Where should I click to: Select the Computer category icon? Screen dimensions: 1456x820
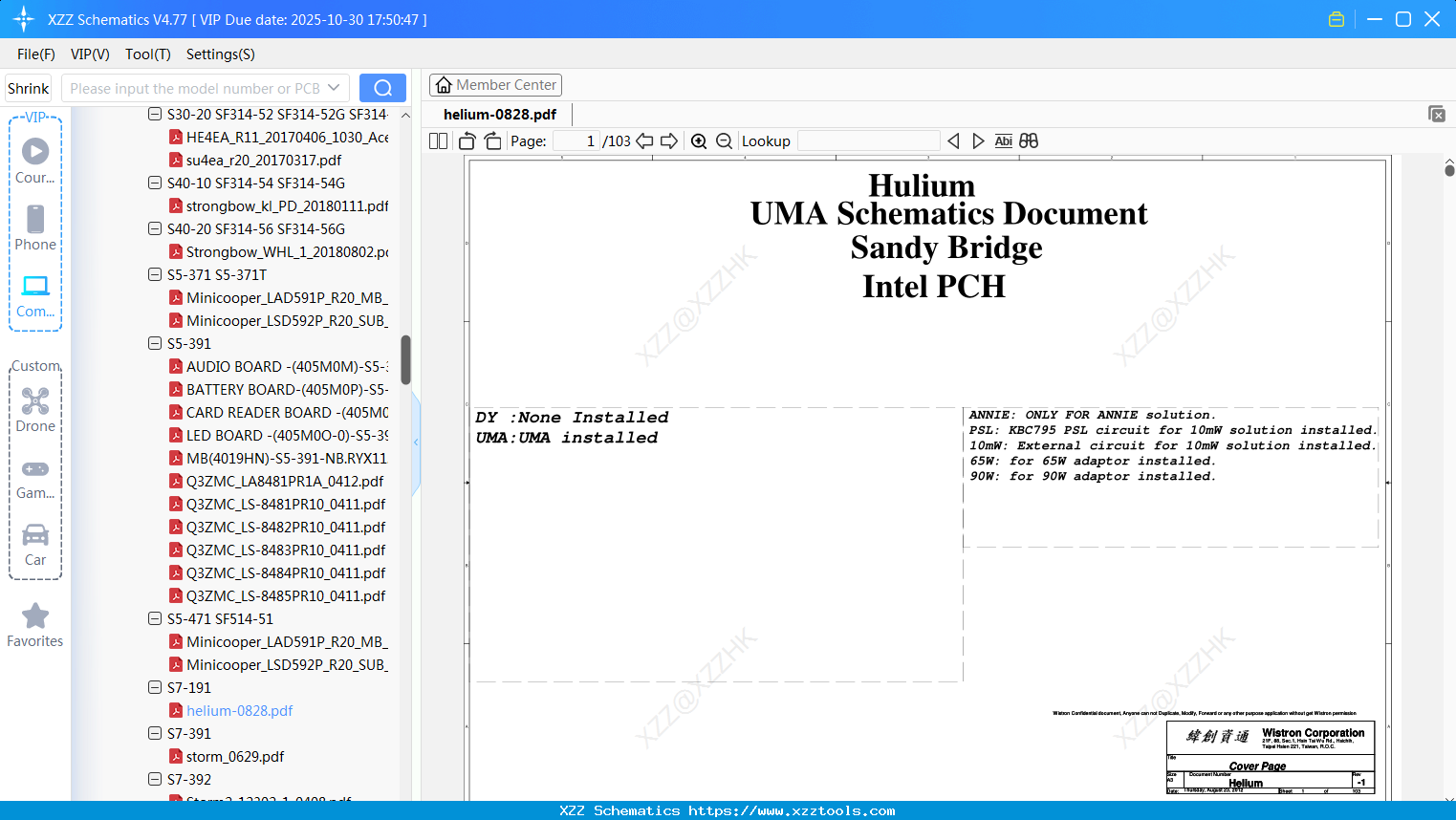point(35,295)
